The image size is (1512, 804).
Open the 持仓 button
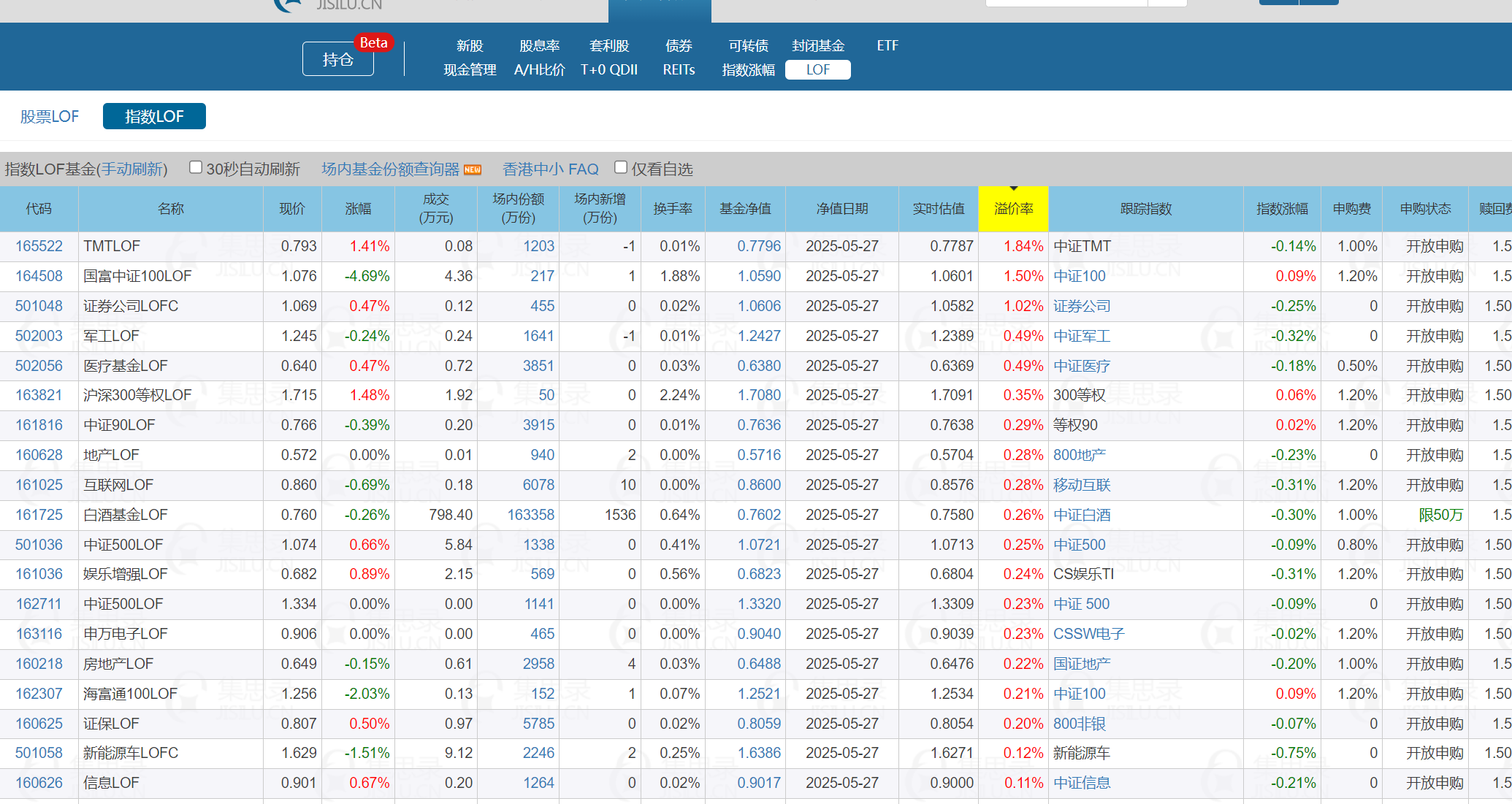click(x=337, y=60)
